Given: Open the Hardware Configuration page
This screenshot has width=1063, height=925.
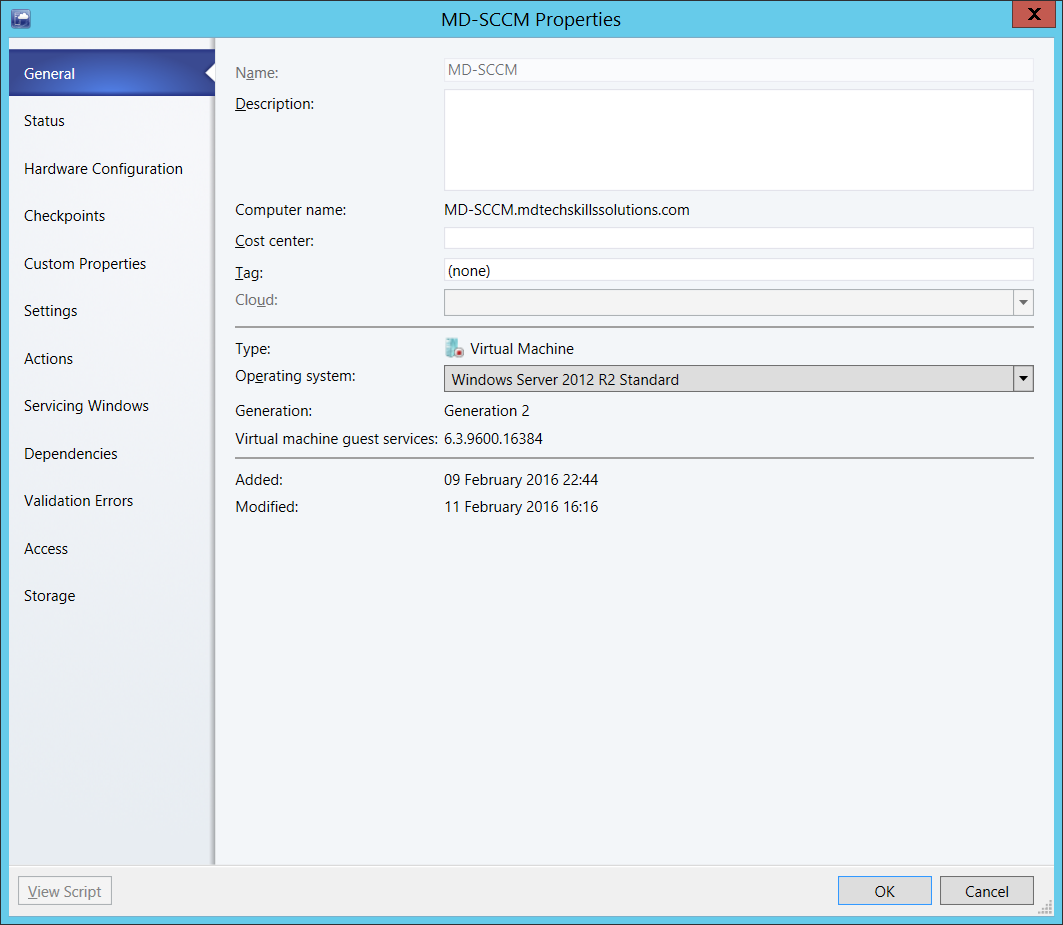Looking at the screenshot, I should pos(103,168).
